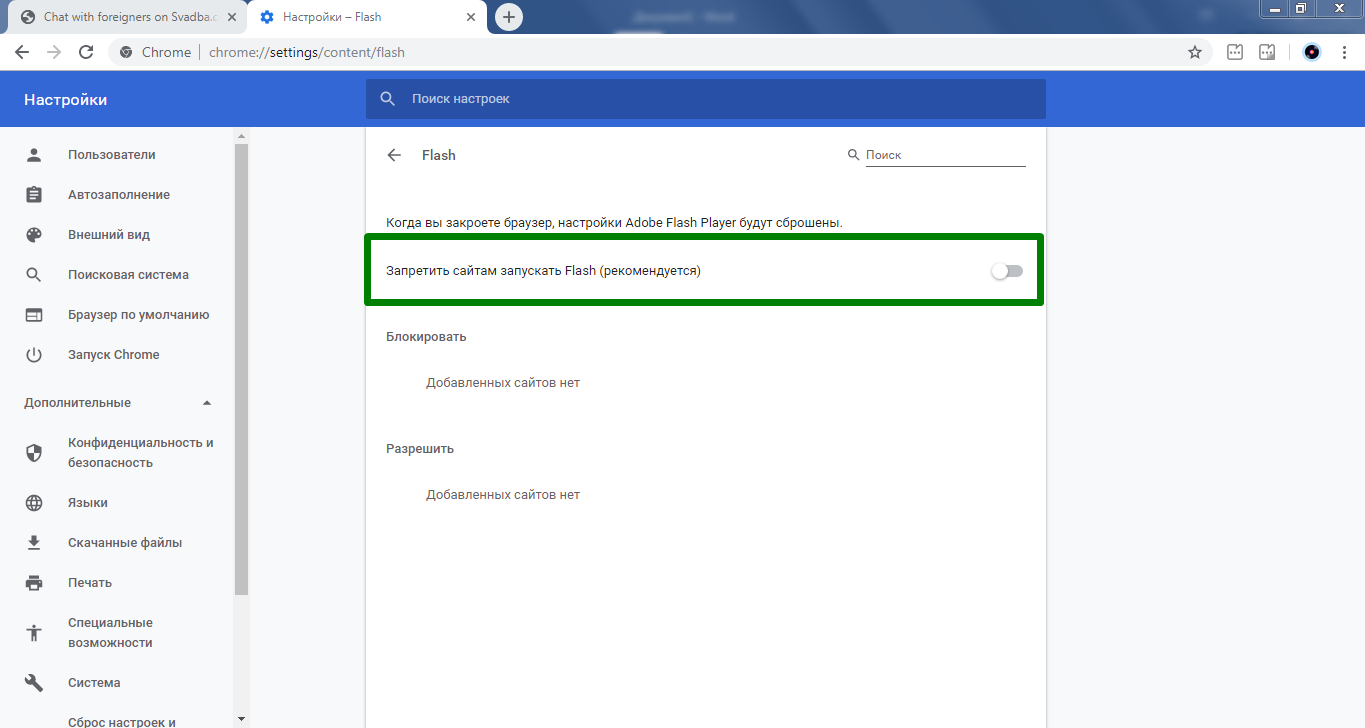Open the first extension icon next to the star
1365x728 pixels.
point(1235,52)
